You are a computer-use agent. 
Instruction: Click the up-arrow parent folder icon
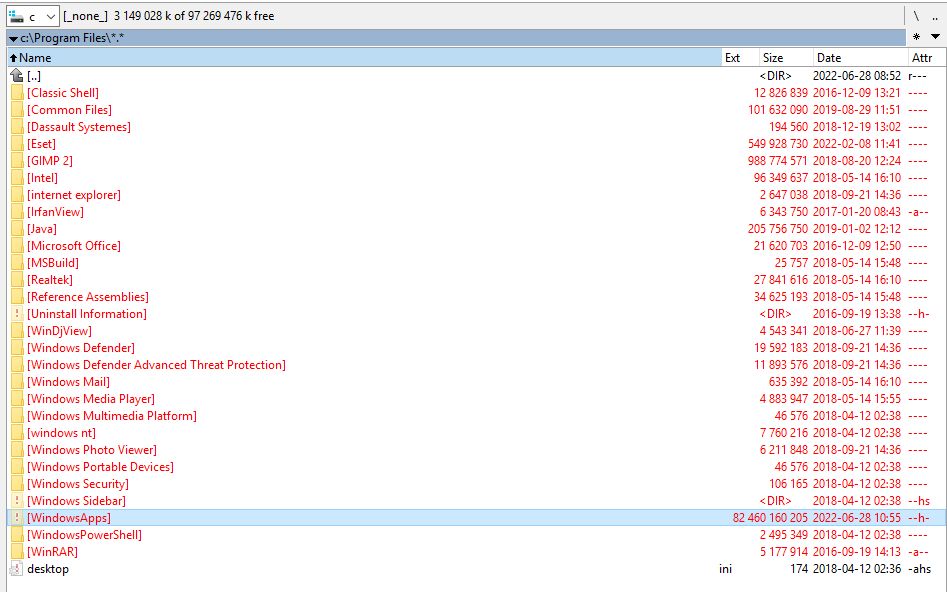pos(16,76)
